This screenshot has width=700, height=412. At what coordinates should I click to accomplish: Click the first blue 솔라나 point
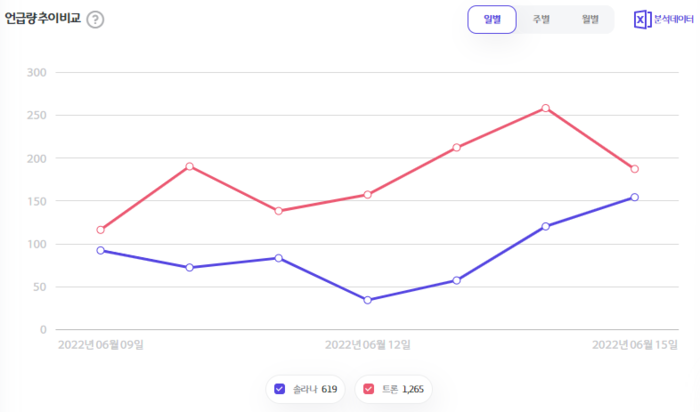(x=100, y=250)
